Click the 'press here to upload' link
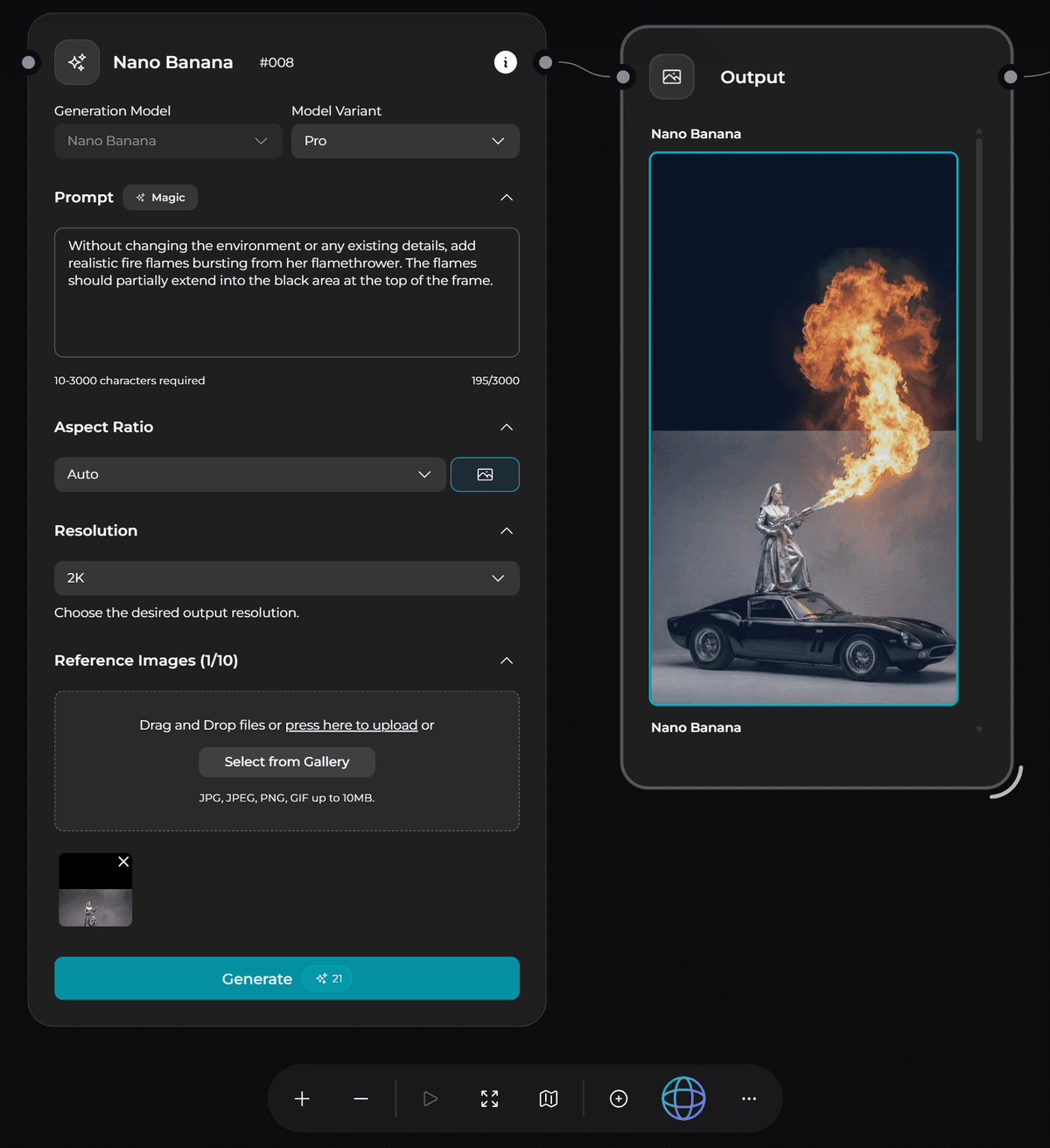The height and width of the screenshot is (1148, 1050). click(x=351, y=725)
